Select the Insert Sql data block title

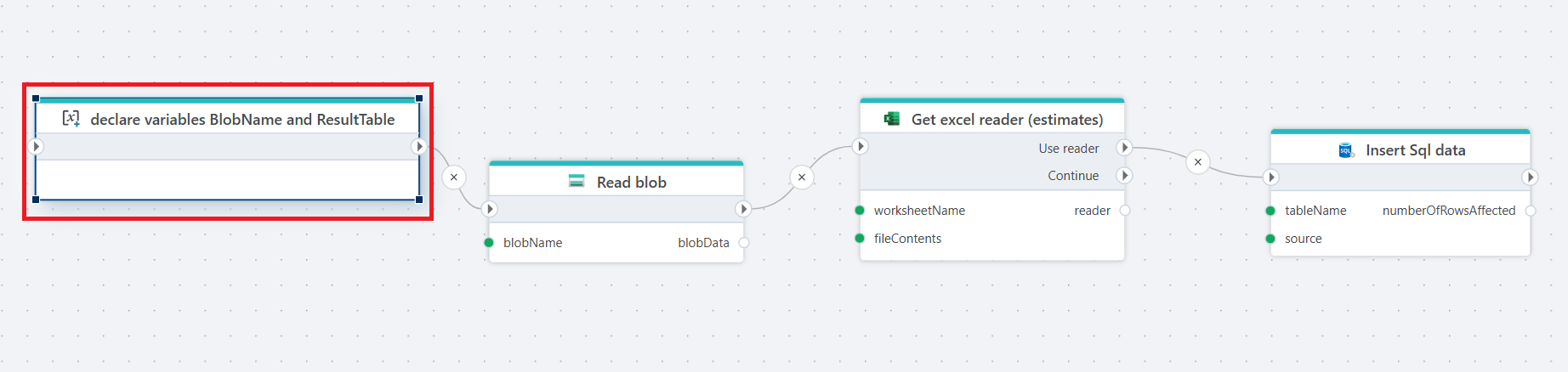[1415, 150]
